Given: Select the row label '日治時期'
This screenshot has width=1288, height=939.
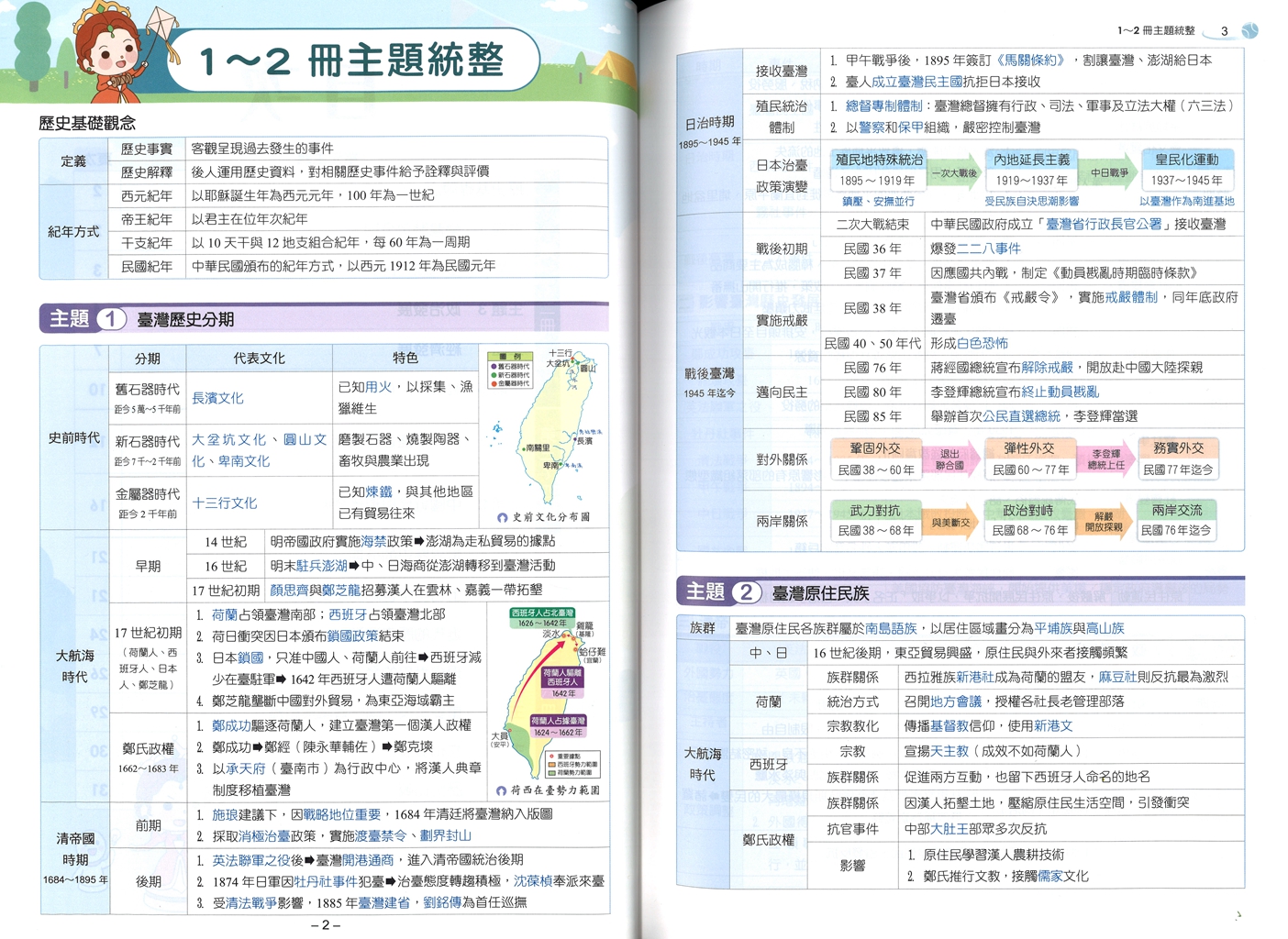Looking at the screenshot, I should click(x=709, y=131).
